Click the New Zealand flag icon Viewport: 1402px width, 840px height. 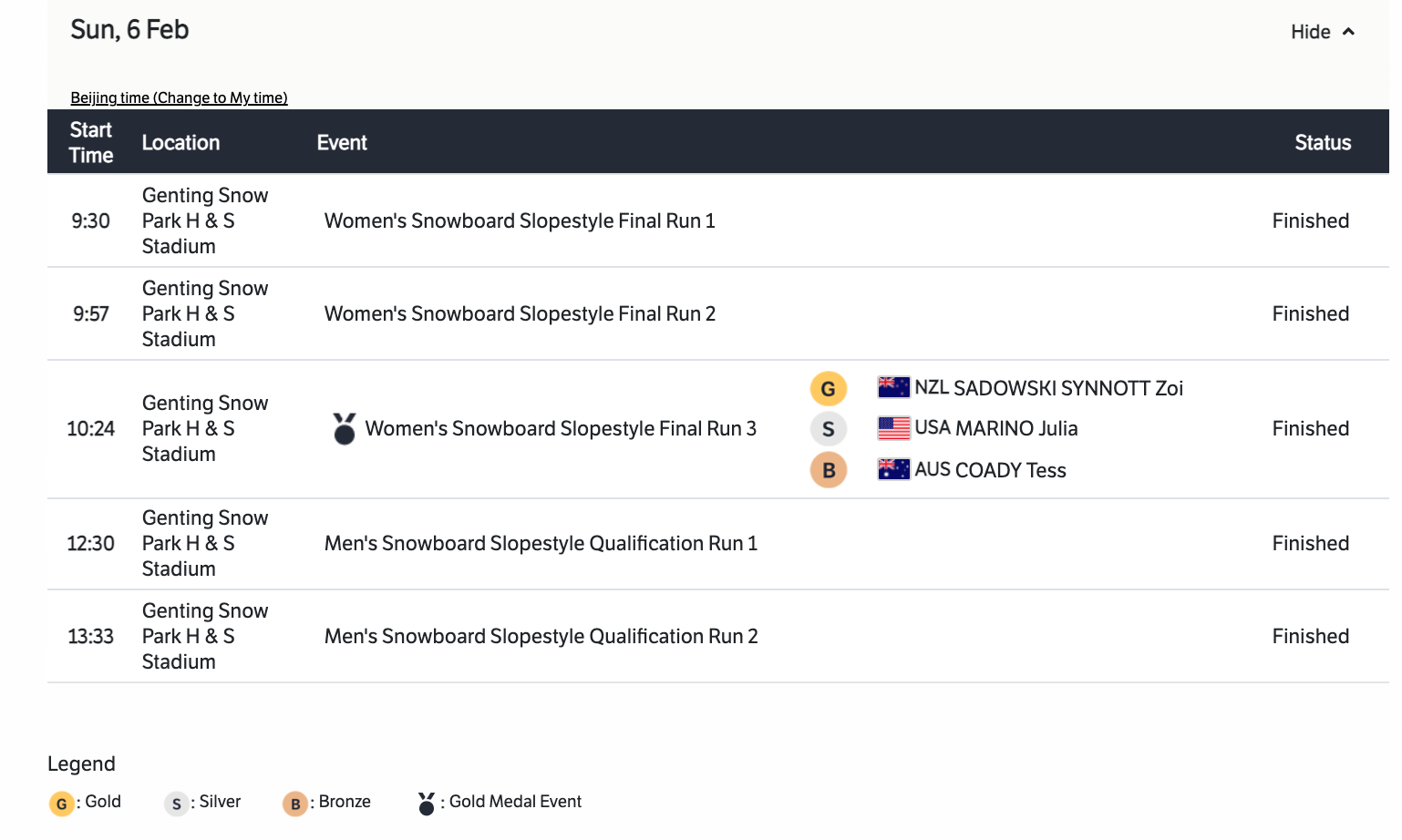tap(893, 387)
